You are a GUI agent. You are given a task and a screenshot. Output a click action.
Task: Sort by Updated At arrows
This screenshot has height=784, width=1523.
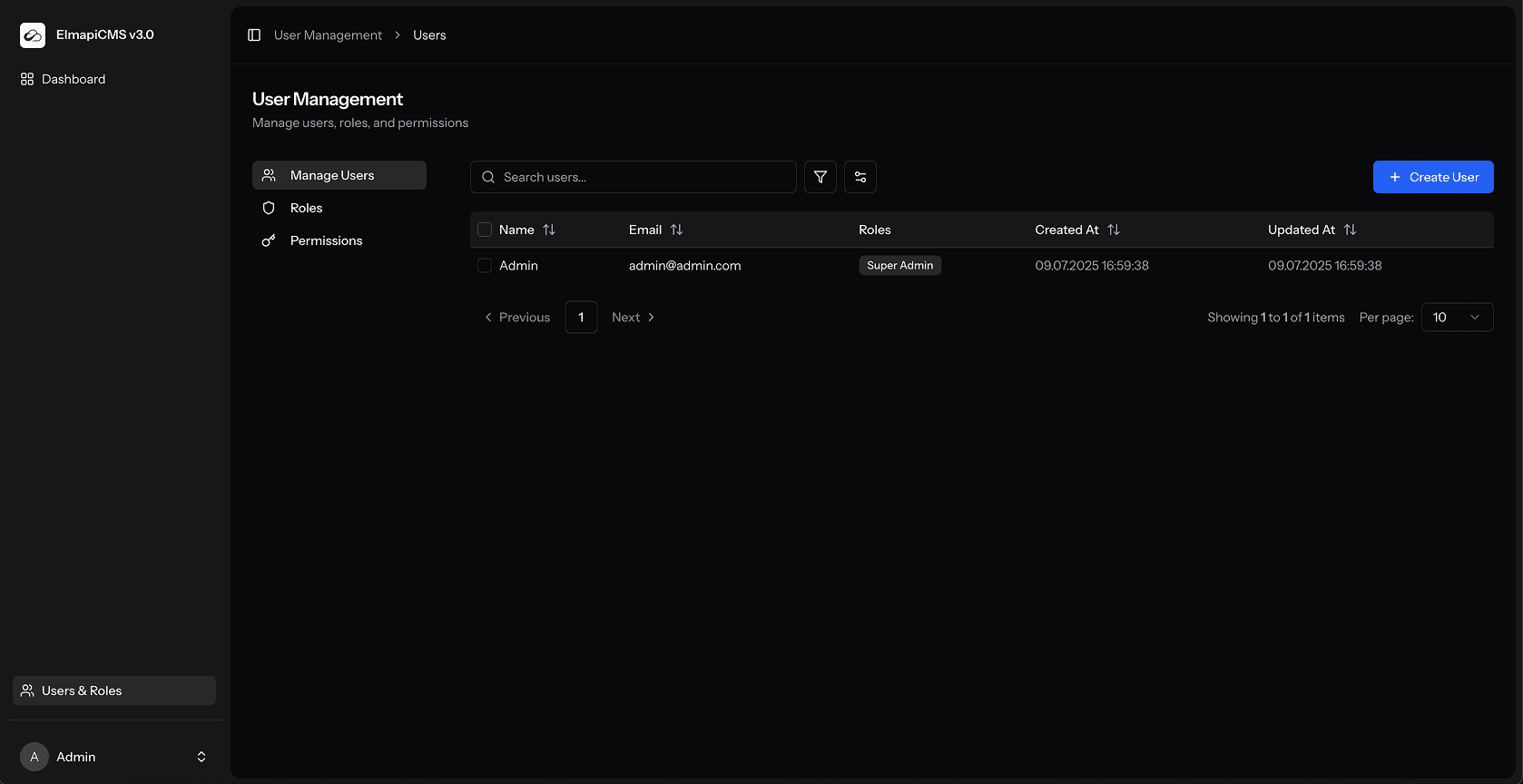click(1350, 230)
